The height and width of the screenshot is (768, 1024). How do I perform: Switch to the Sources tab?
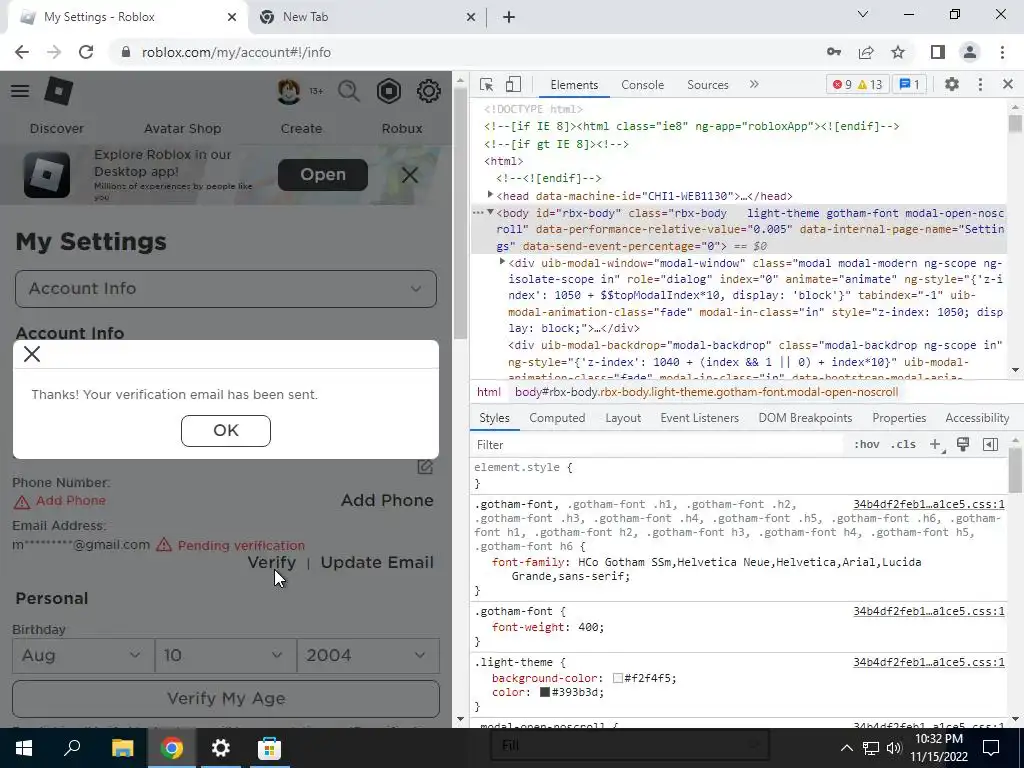coord(707,85)
